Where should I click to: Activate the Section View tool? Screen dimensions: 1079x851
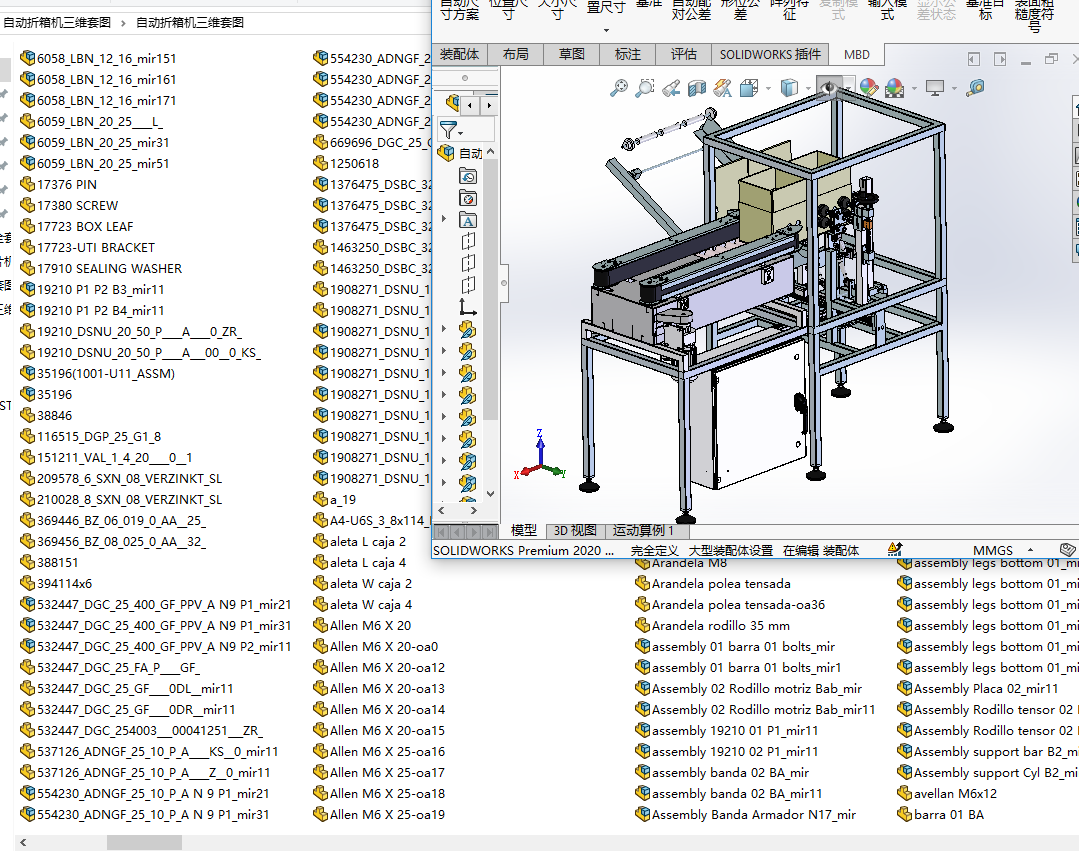(696, 89)
